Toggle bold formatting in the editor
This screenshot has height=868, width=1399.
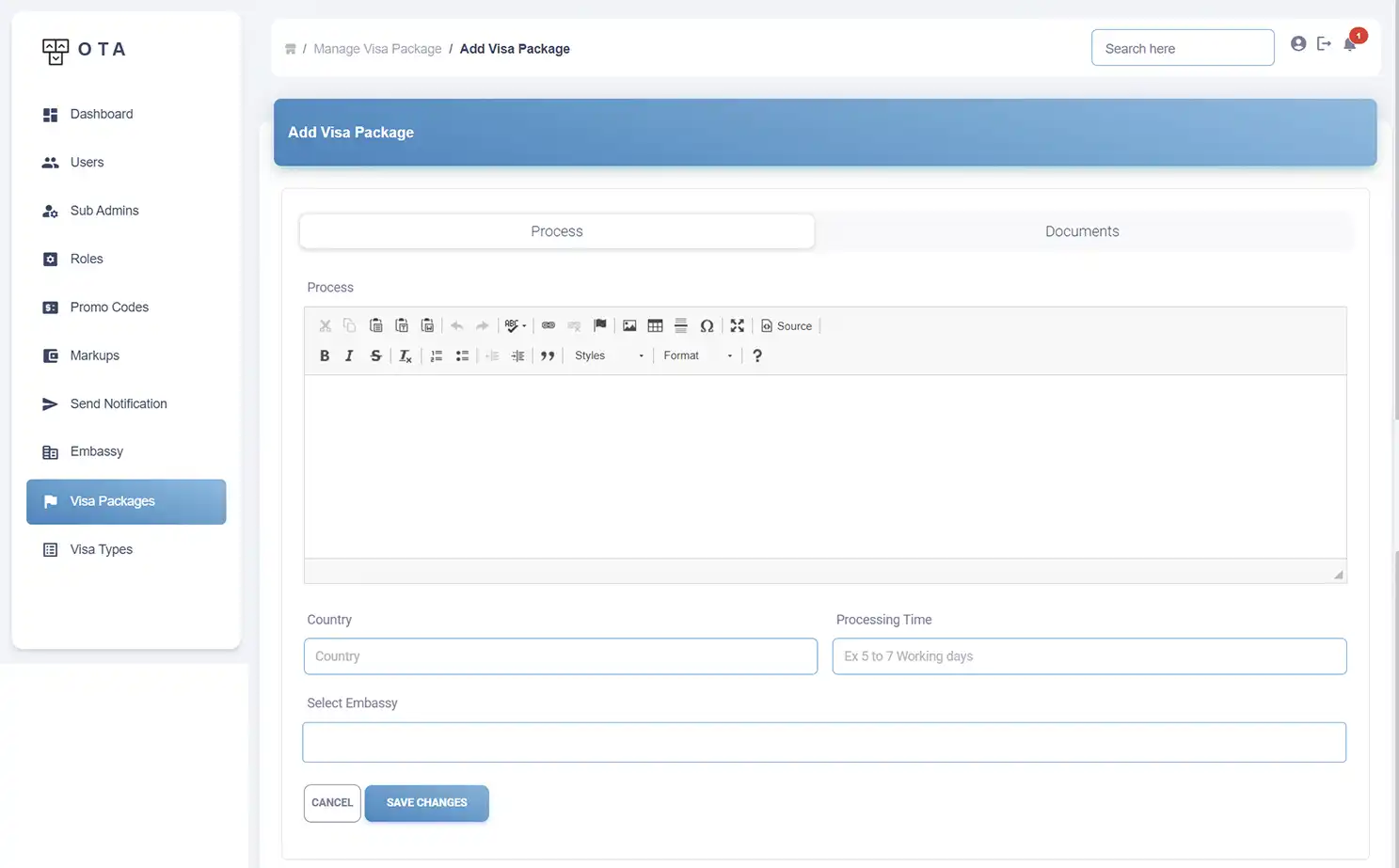coord(325,355)
